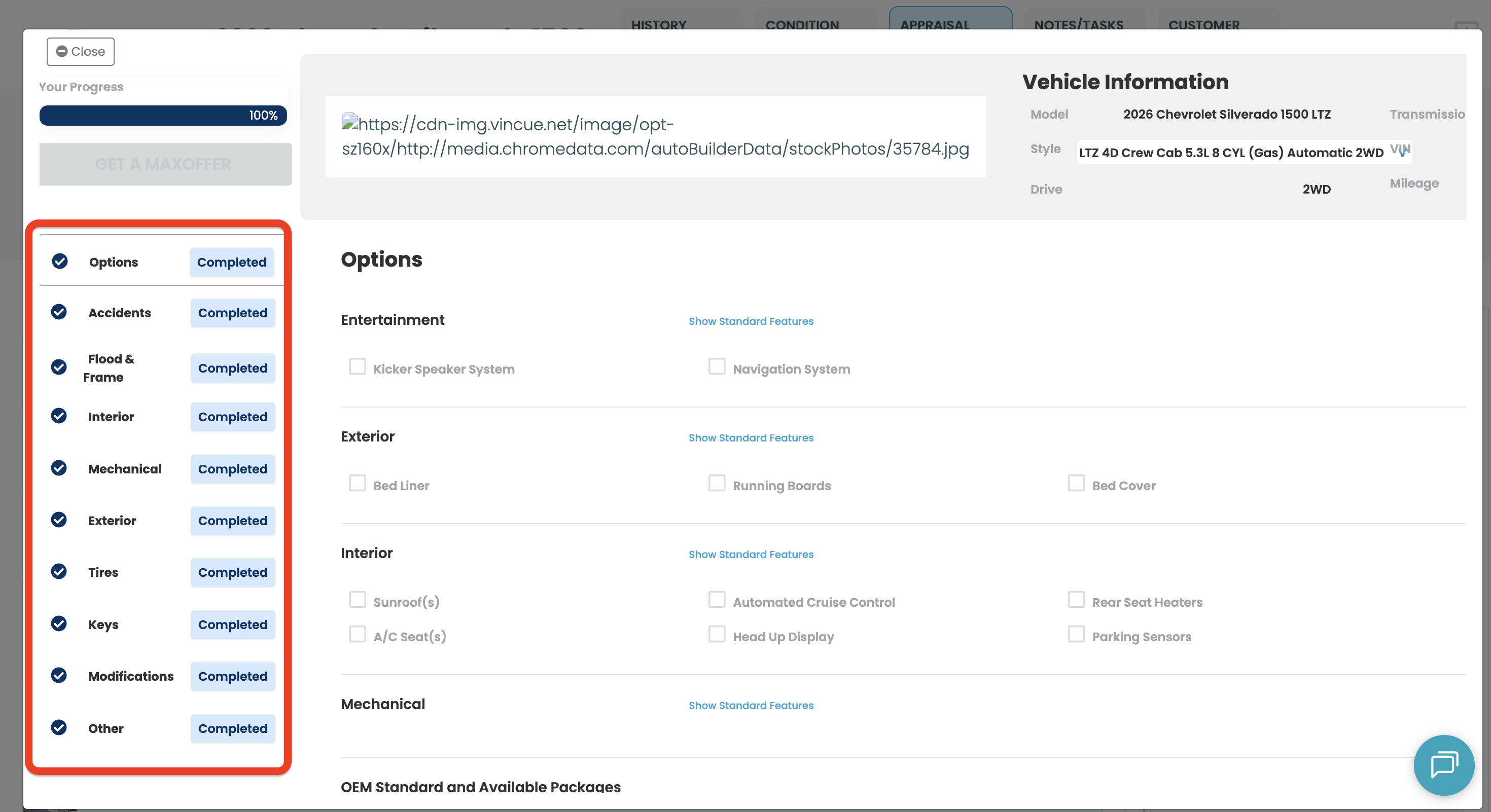Click the Mechanical checkmark icon

[59, 468]
